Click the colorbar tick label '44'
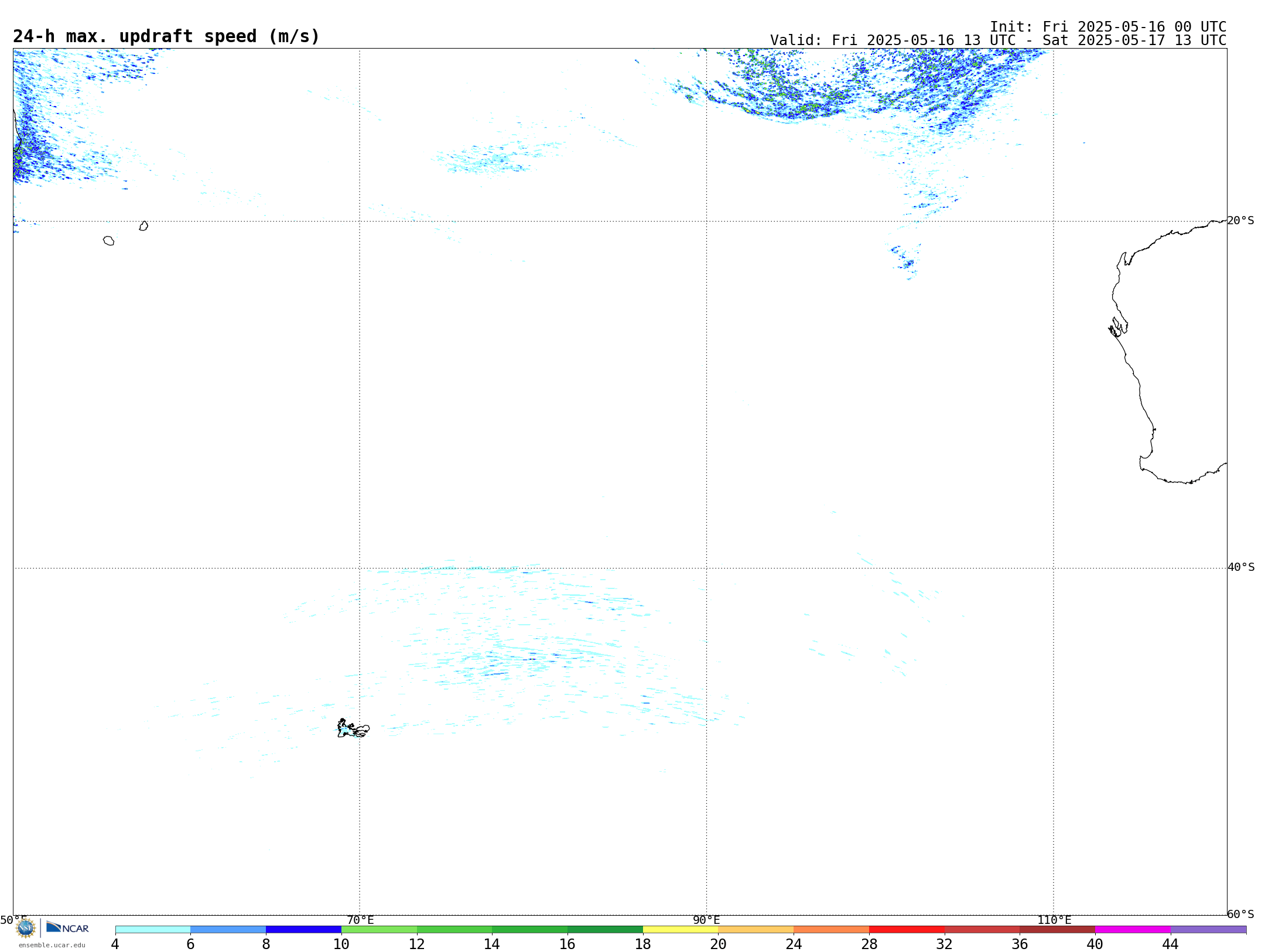The height and width of the screenshot is (952, 1265). [x=1170, y=944]
